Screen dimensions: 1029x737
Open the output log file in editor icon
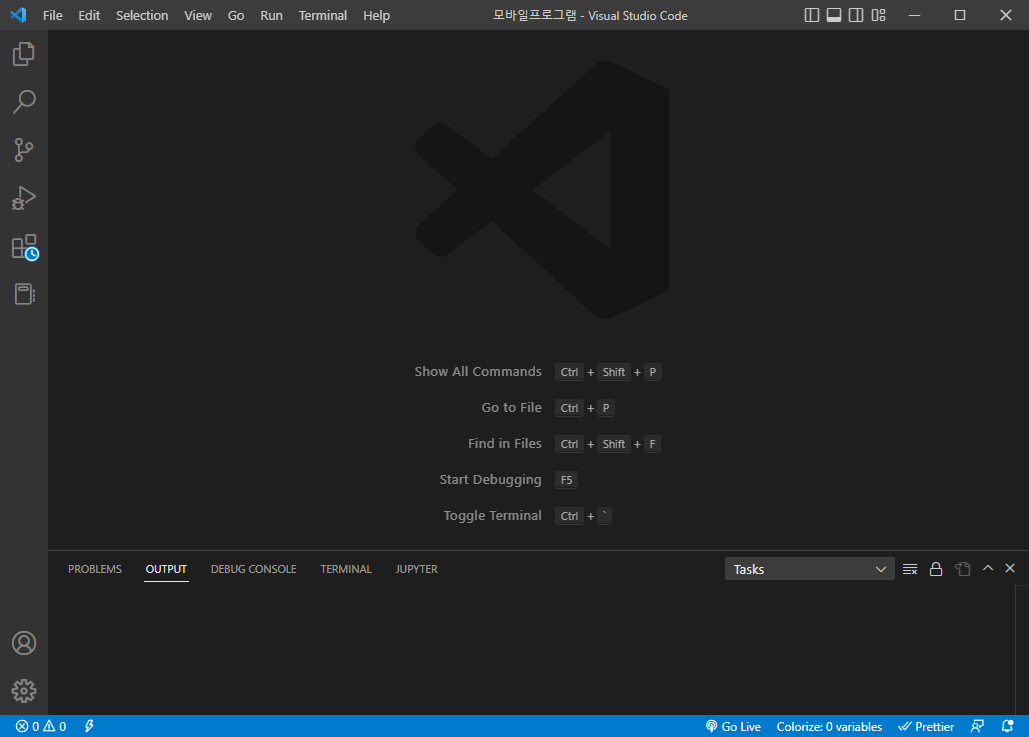point(962,569)
